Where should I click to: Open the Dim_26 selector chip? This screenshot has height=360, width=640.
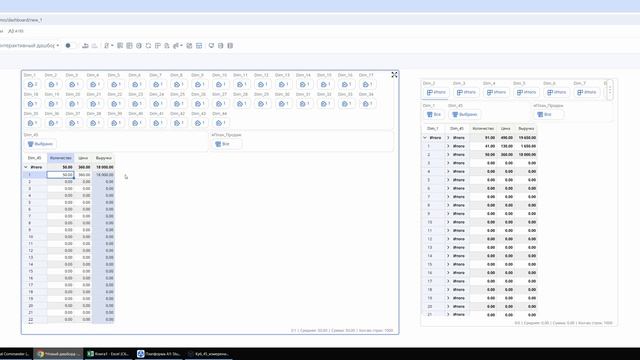(x=200, y=104)
